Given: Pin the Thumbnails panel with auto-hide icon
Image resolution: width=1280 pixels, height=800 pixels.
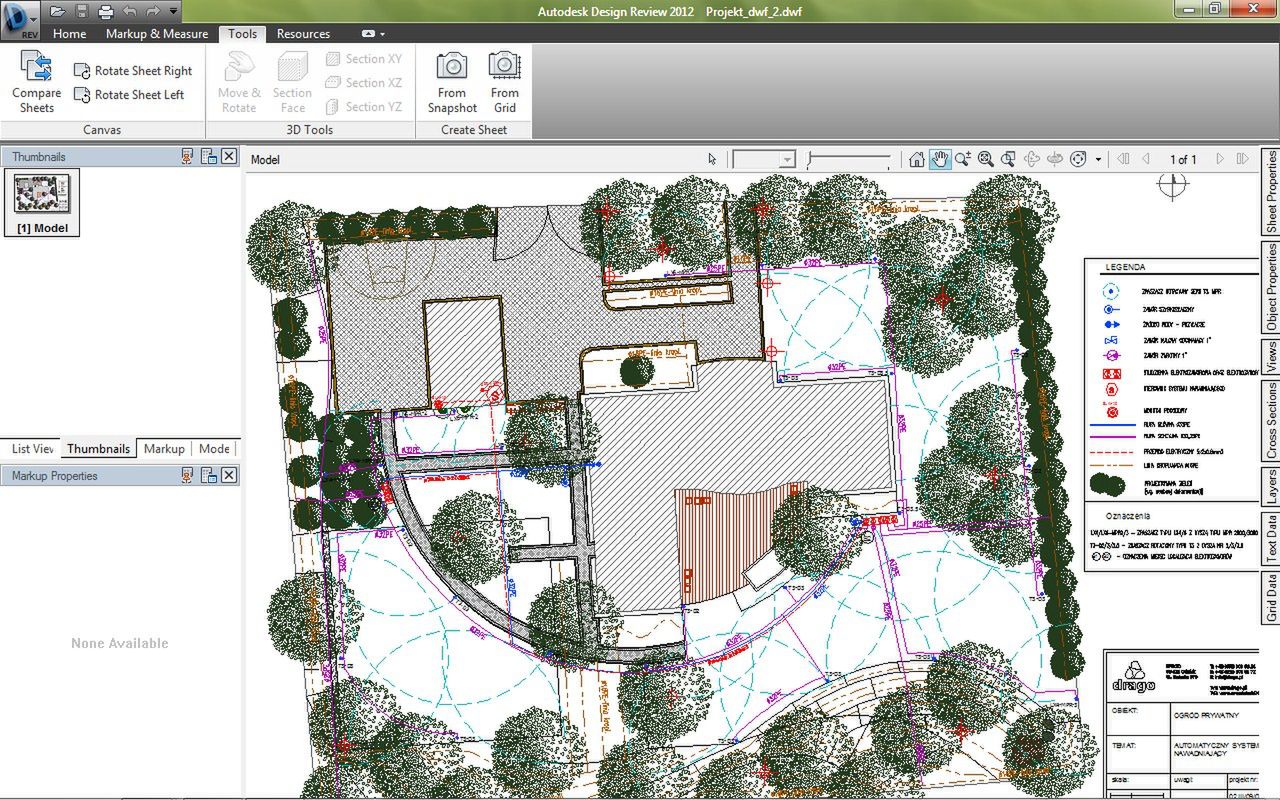Looking at the screenshot, I should point(187,157).
